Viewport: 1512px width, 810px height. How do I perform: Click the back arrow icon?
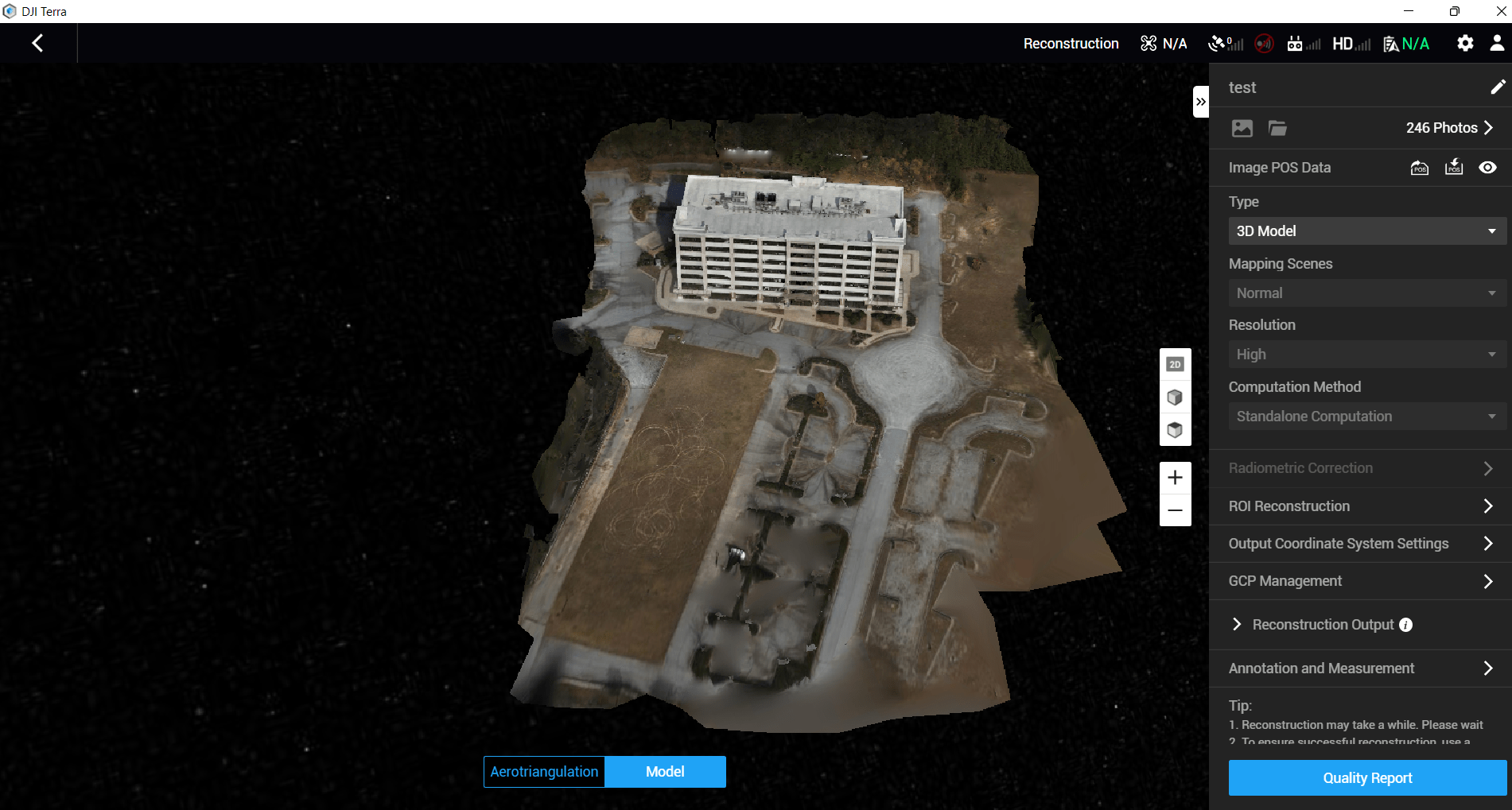click(x=37, y=43)
